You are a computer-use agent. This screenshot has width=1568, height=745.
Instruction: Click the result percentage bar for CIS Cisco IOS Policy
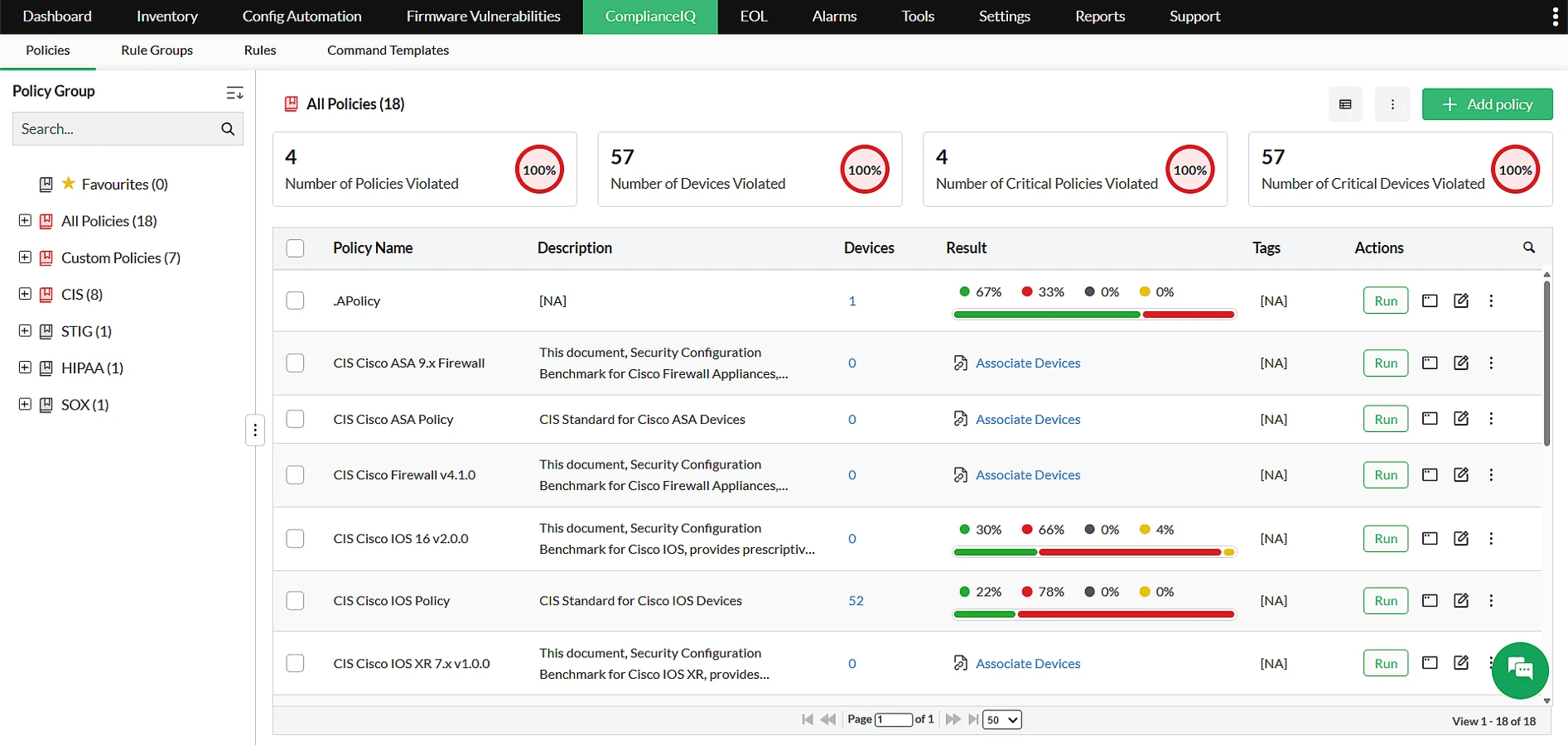(1093, 614)
